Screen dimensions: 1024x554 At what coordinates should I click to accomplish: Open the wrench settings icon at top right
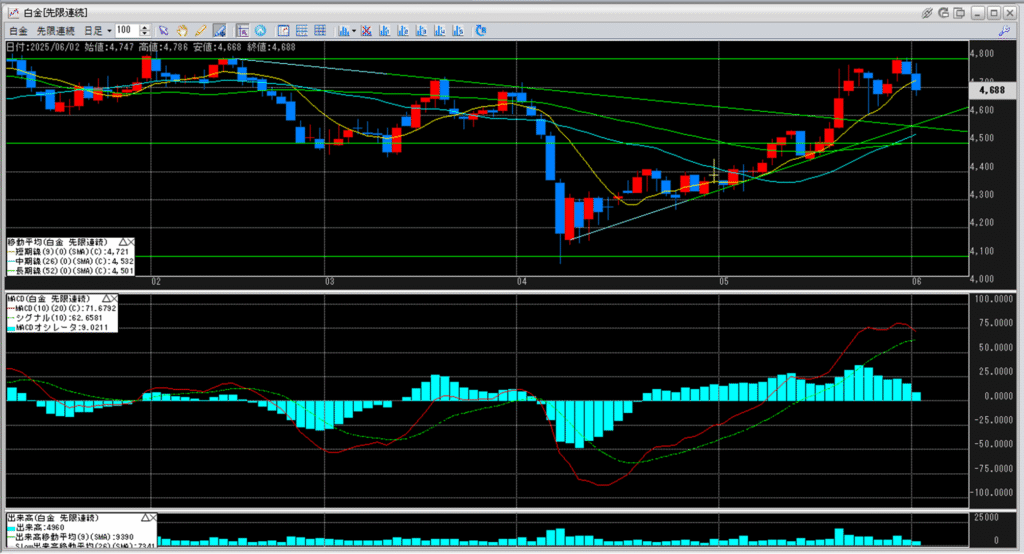coord(1004,31)
